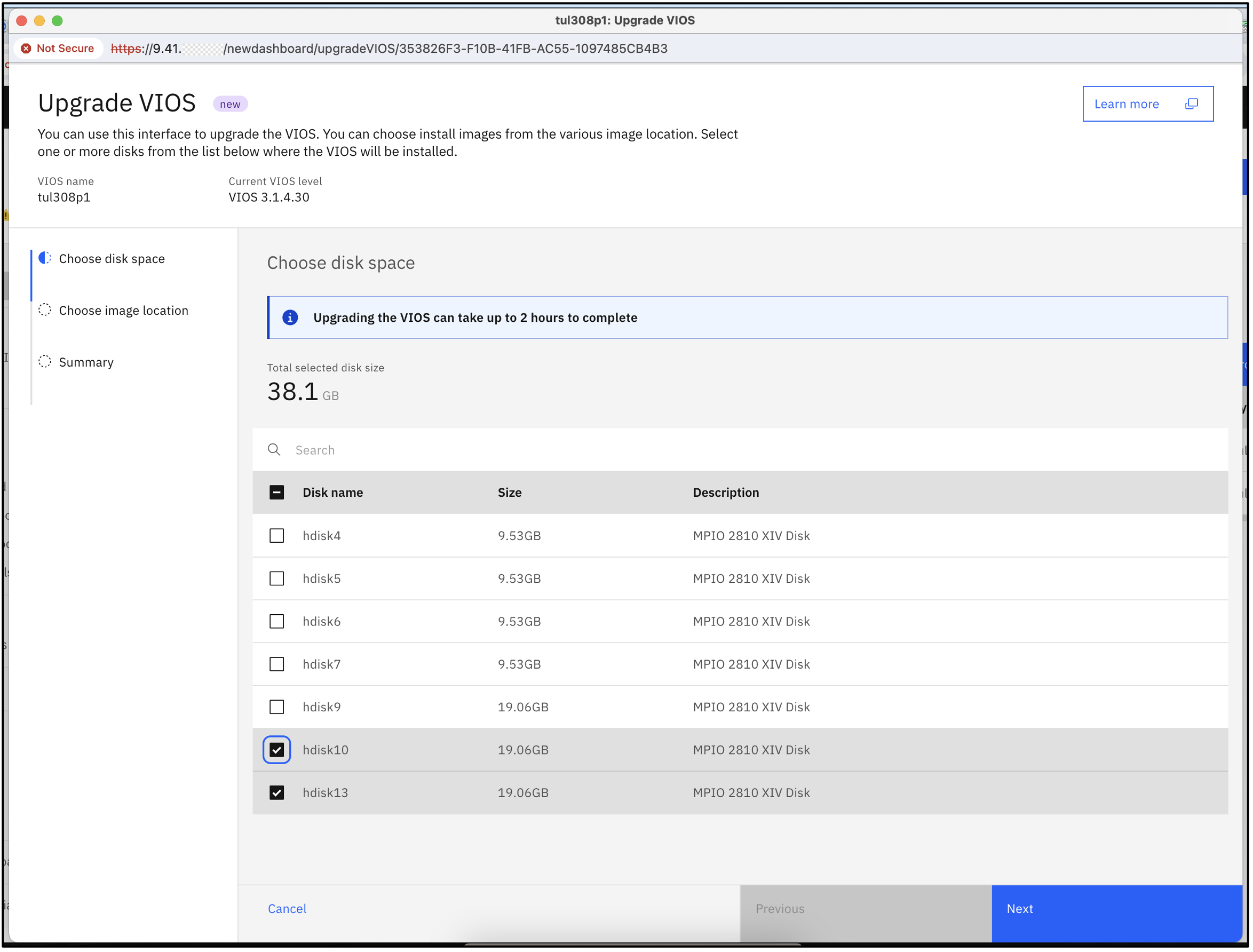This screenshot has width=1253, height=952.
Task: Check the hdisk4 checkbox
Action: [x=277, y=536]
